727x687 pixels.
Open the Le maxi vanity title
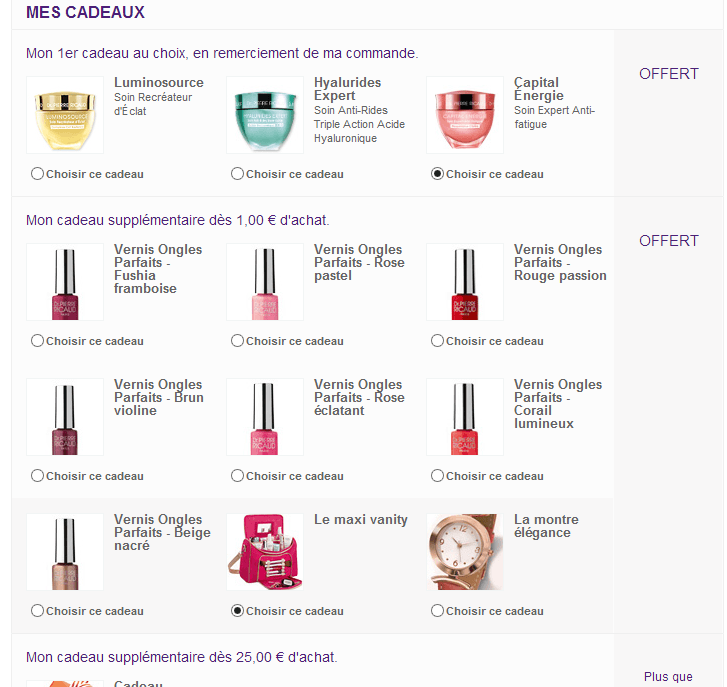(x=361, y=520)
